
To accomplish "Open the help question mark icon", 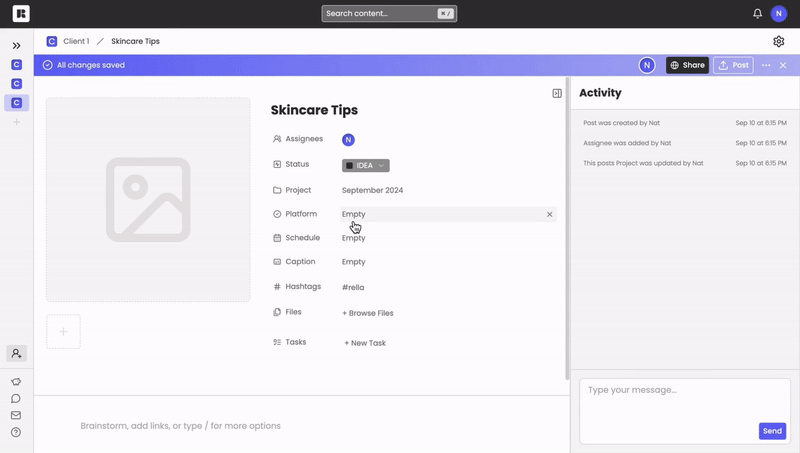I will pyautogui.click(x=16, y=432).
